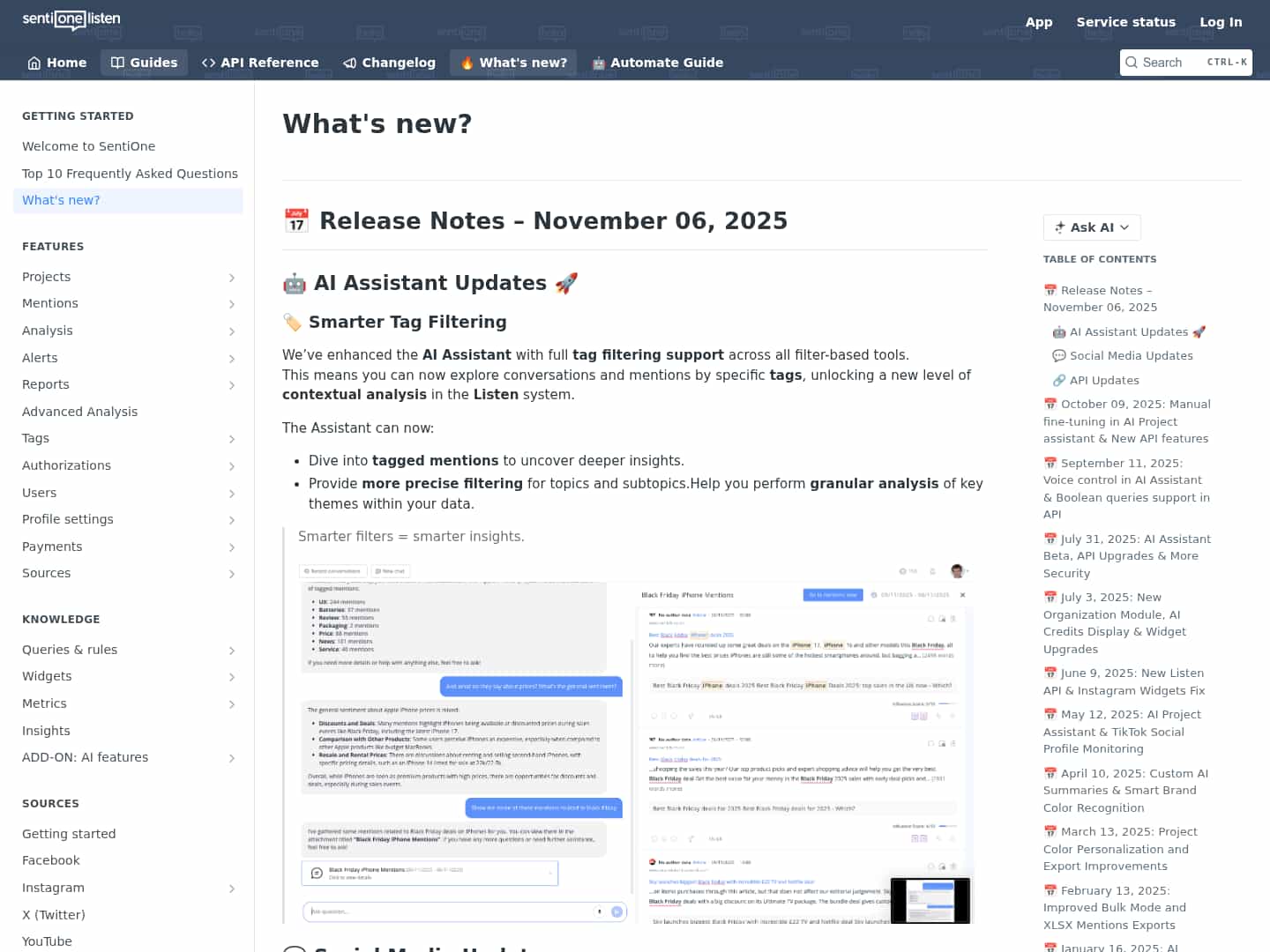Switch to the Changelog tab

(x=389, y=63)
